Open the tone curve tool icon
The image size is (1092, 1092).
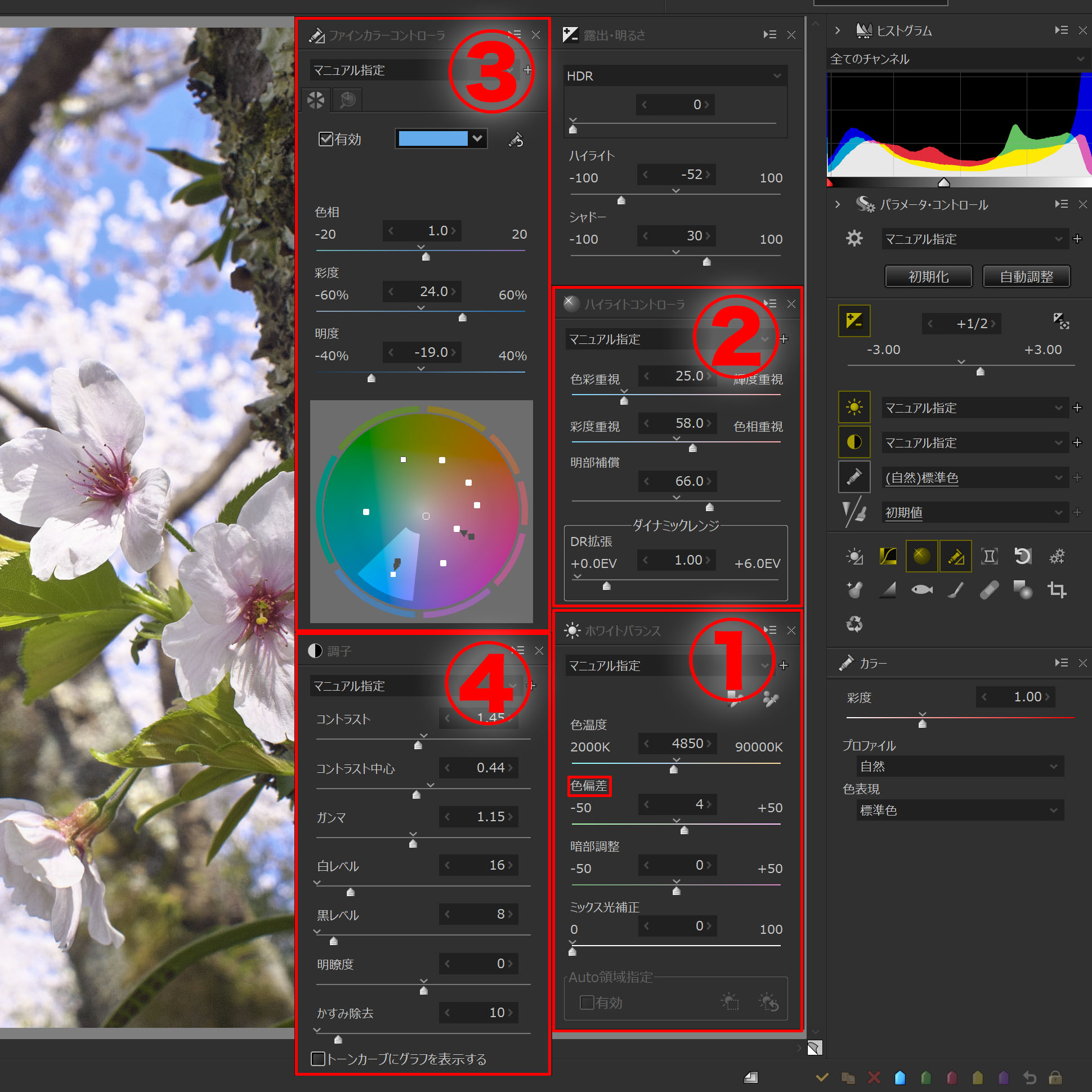[x=888, y=556]
